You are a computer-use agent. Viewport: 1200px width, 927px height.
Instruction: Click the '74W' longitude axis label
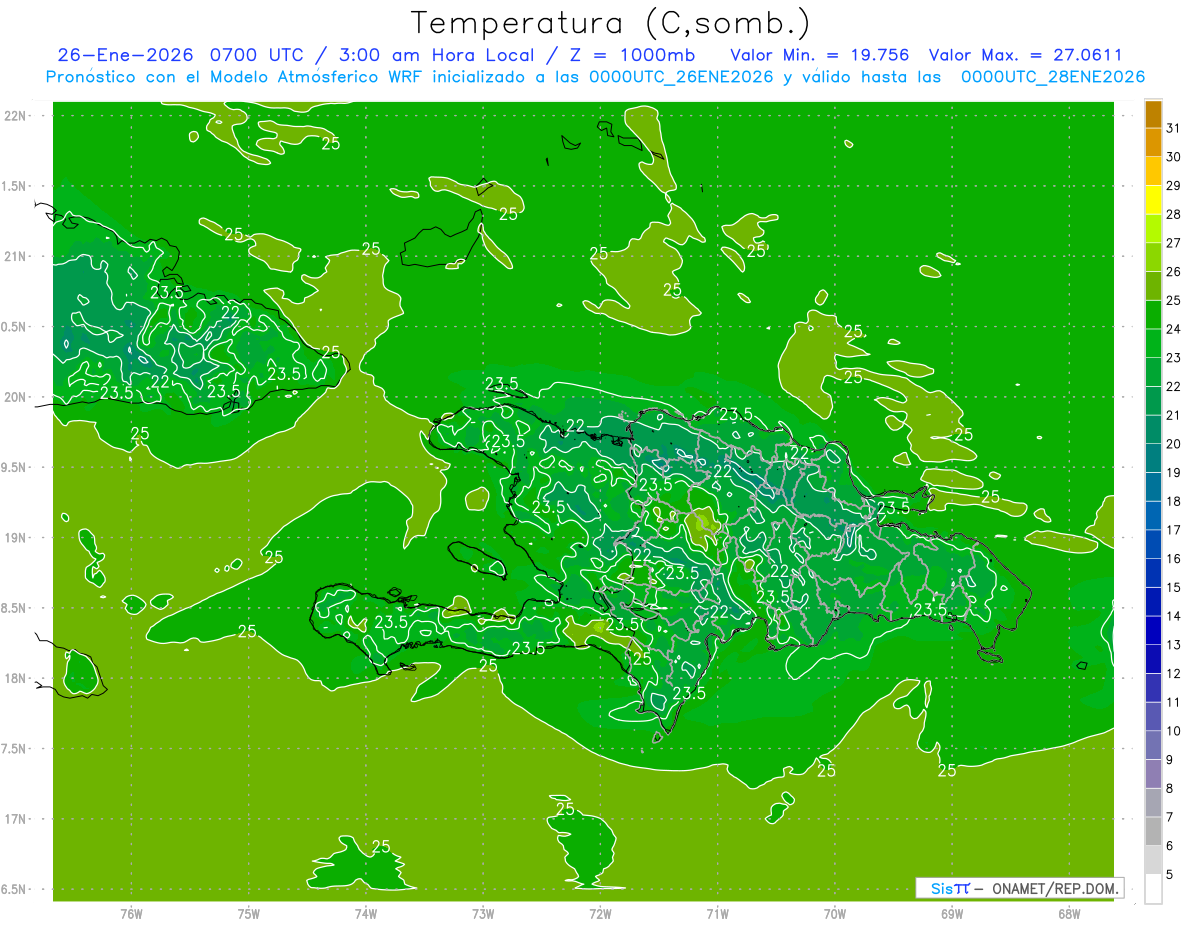pyautogui.click(x=366, y=914)
